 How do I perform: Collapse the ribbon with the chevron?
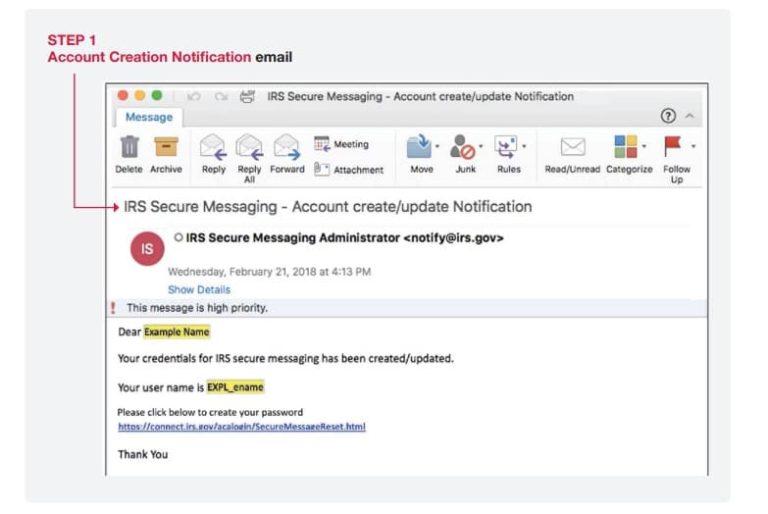coord(690,116)
